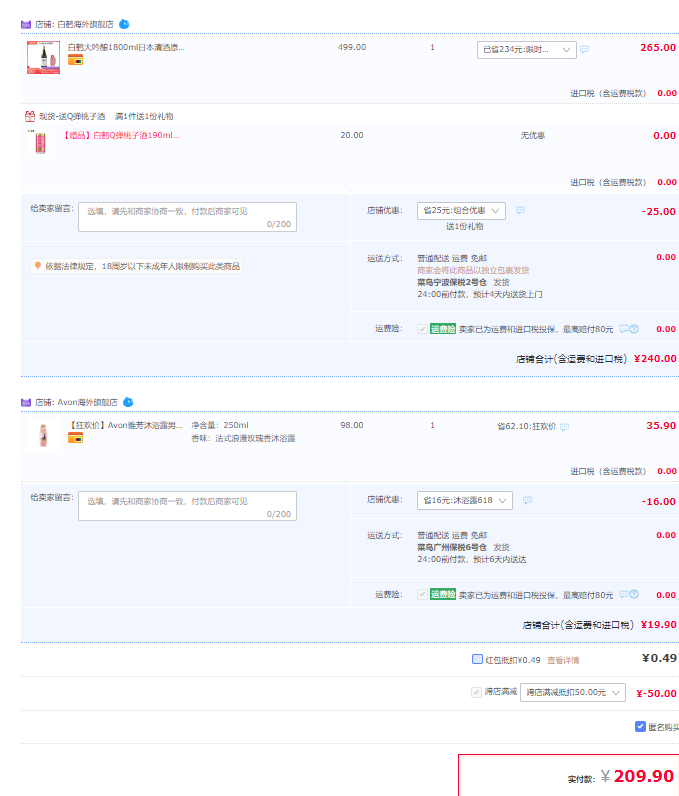The image size is (679, 796).
Task: Click the Tmall icon beside Avon海外旗舰店
Action: [26, 403]
